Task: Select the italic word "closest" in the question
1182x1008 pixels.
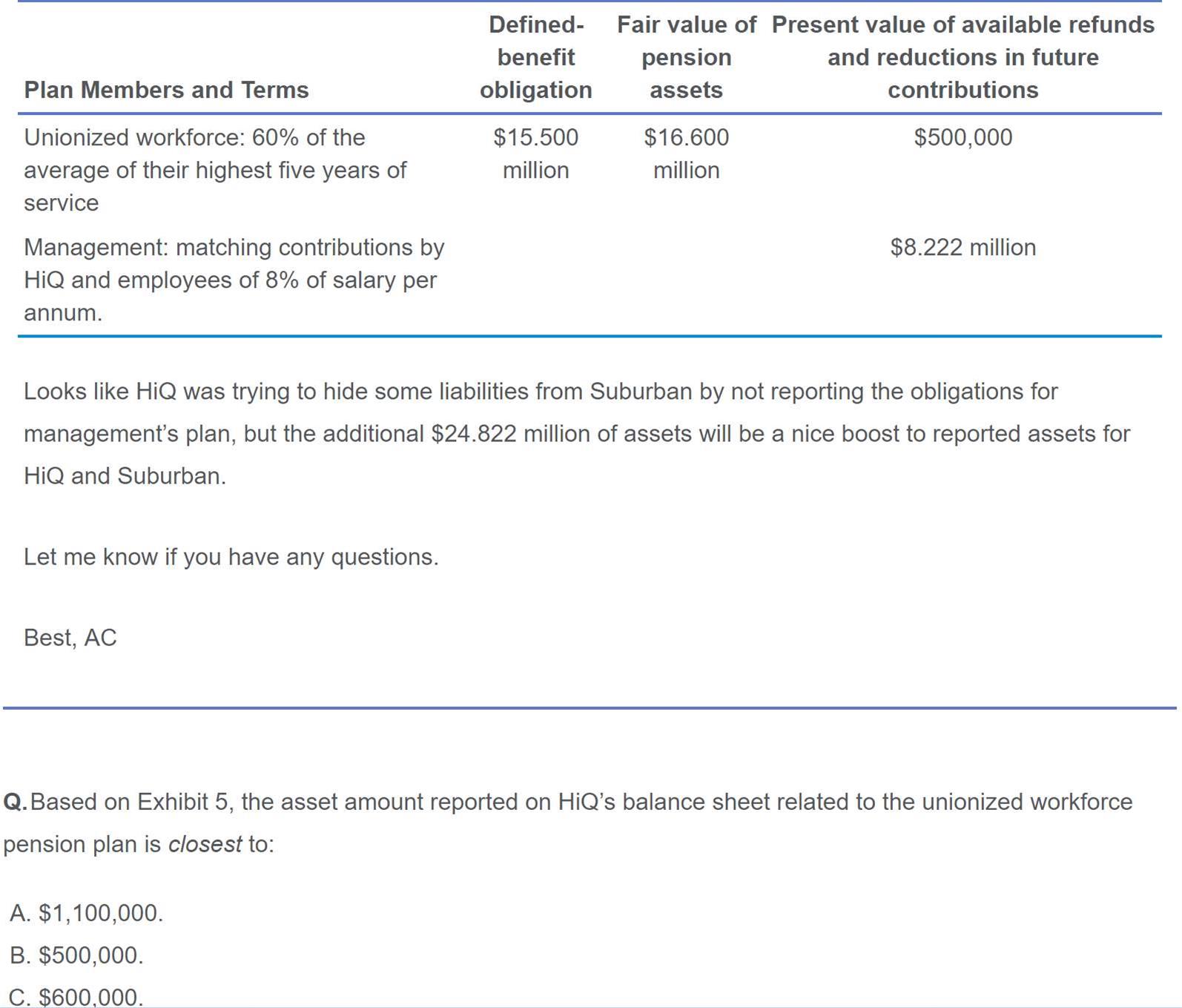Action: click(x=205, y=844)
